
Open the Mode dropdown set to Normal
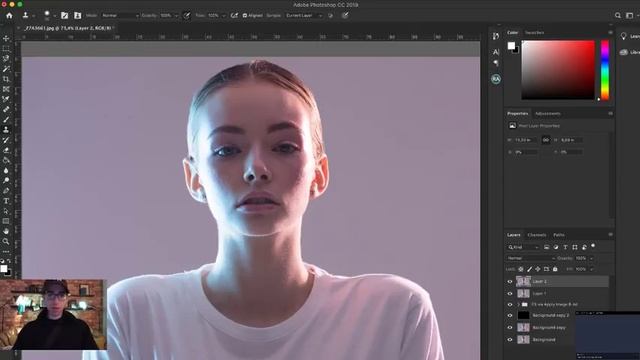120,16
